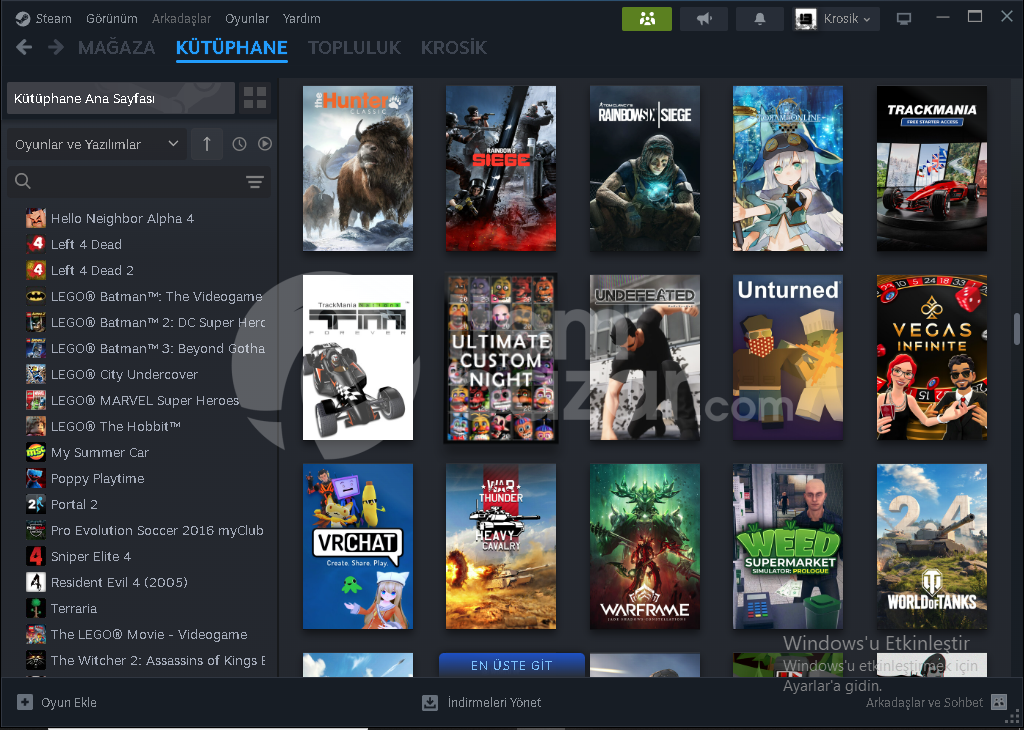Open TrackMania Nations Forever cover
Image resolution: width=1024 pixels, height=730 pixels.
pos(358,357)
